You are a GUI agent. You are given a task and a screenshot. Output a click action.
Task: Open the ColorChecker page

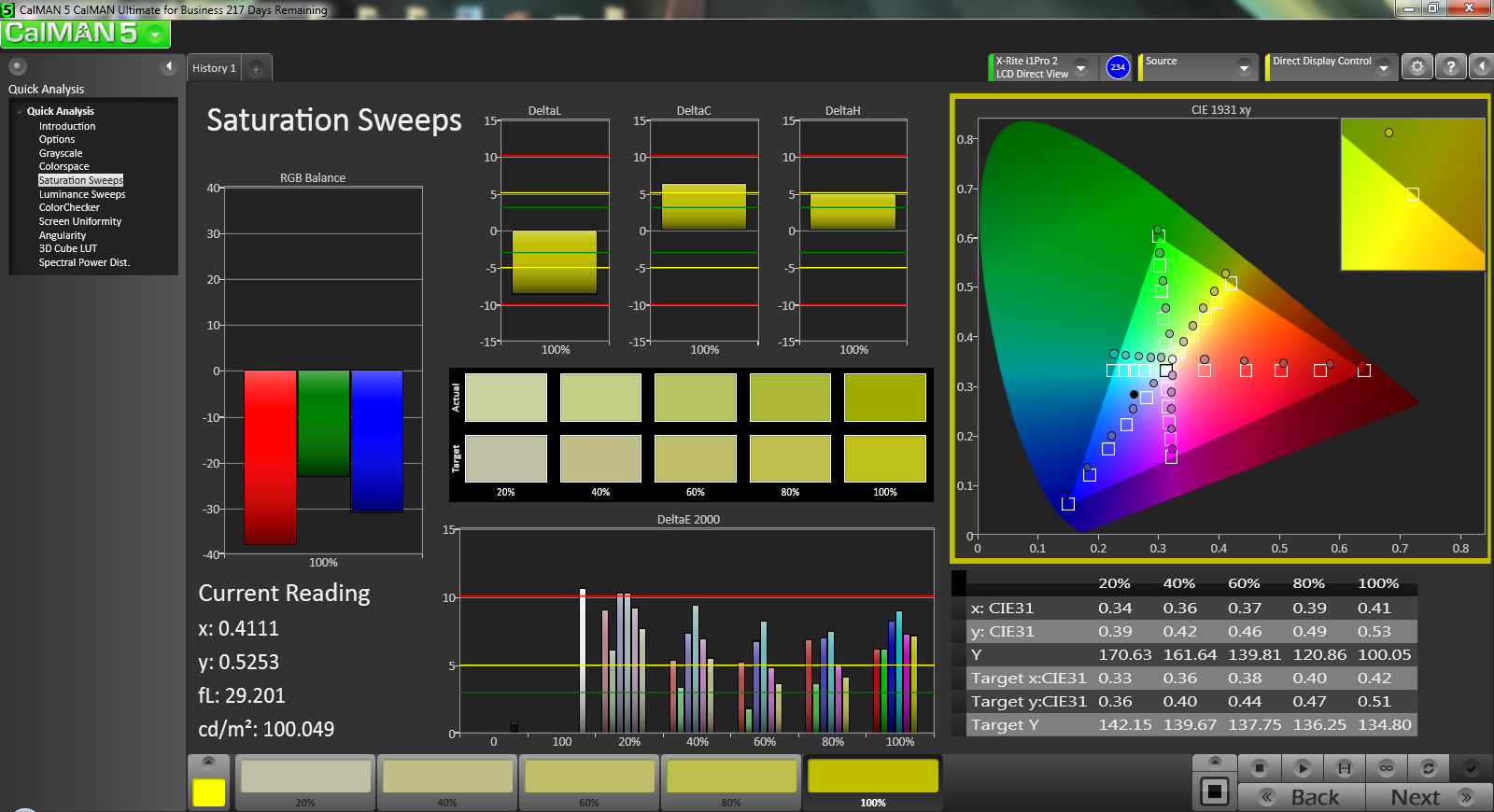point(69,207)
